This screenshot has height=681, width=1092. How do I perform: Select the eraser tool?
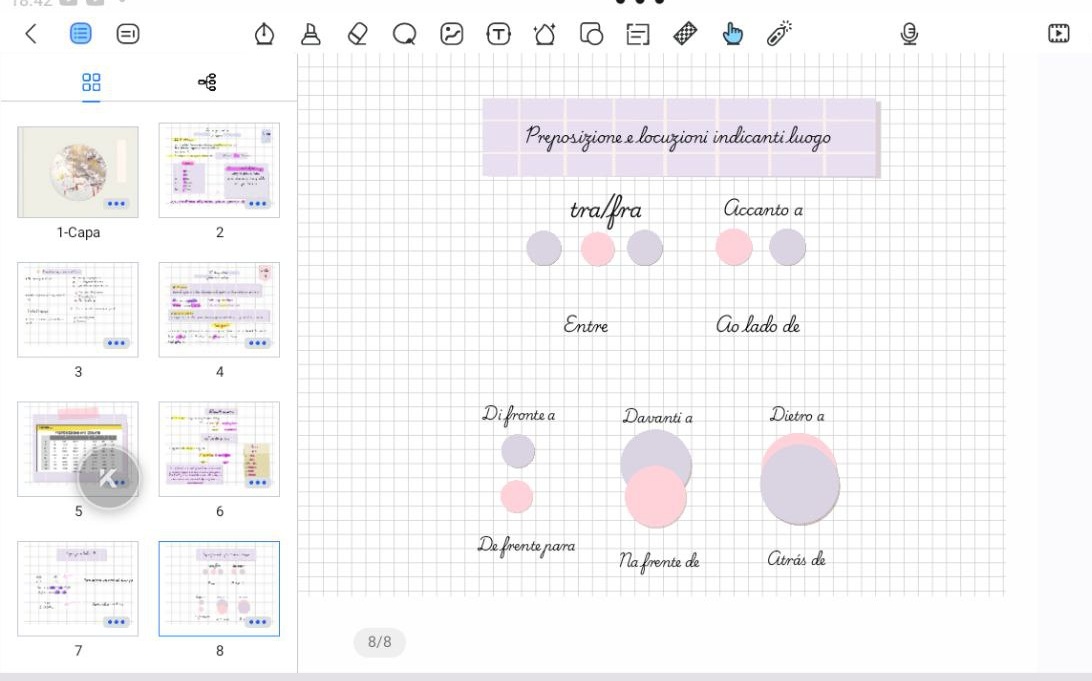(x=357, y=33)
